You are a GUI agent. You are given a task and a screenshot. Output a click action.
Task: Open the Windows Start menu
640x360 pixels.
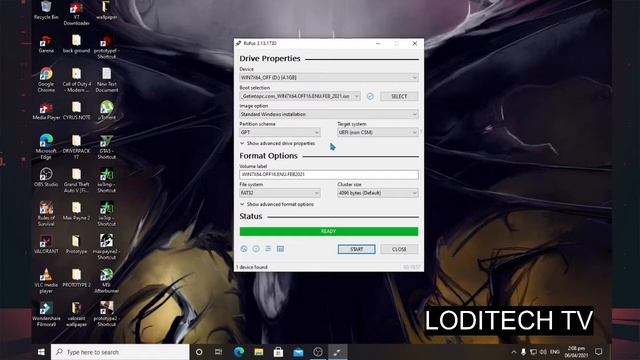coord(41,352)
